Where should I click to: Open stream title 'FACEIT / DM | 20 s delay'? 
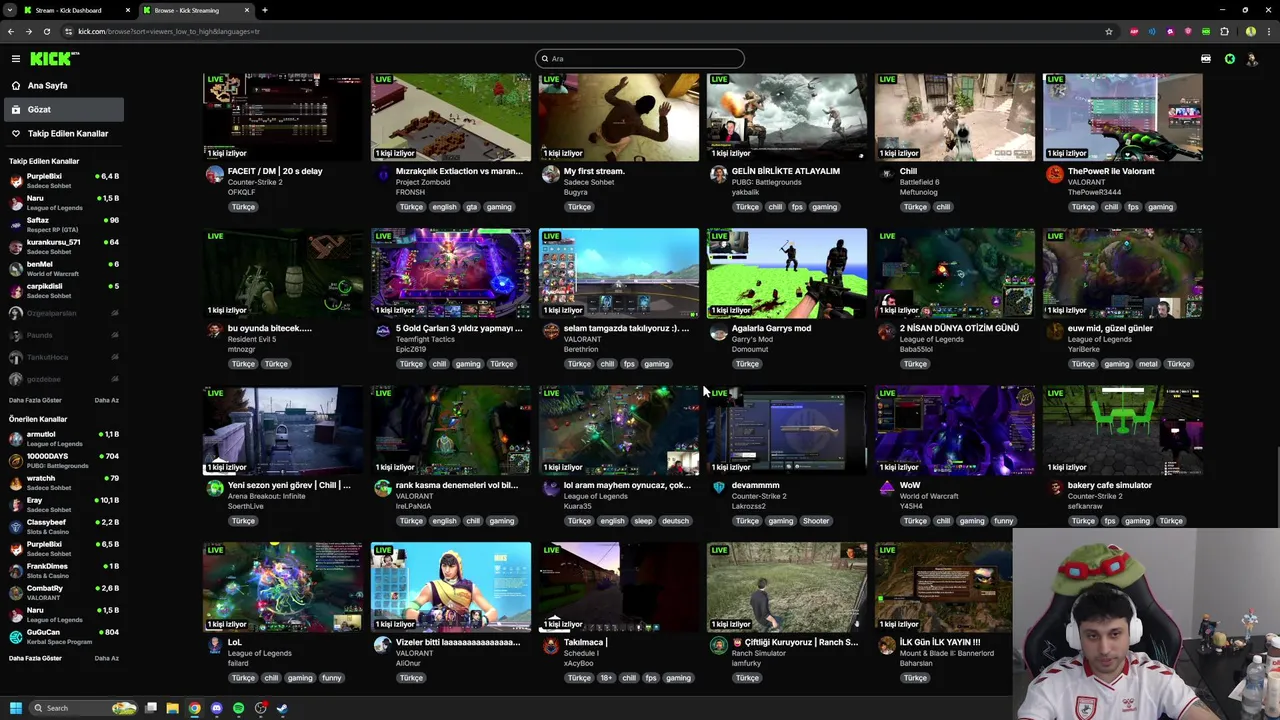click(275, 171)
